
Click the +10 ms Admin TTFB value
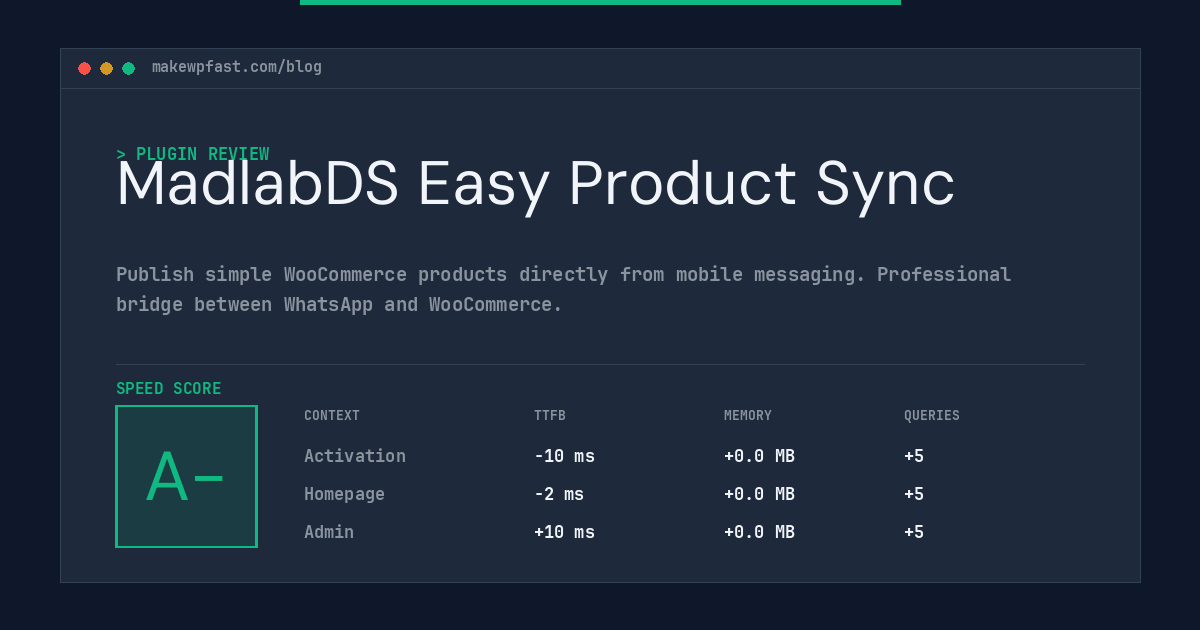coord(564,532)
